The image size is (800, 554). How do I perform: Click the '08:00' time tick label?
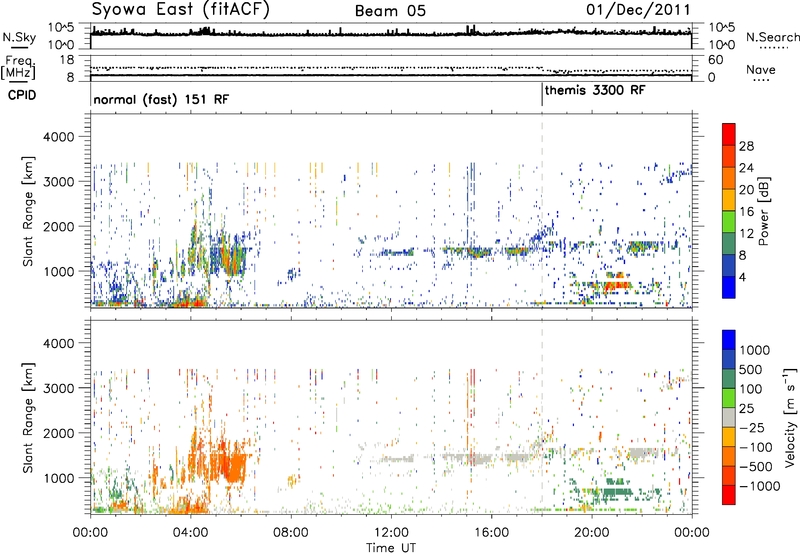(291, 533)
